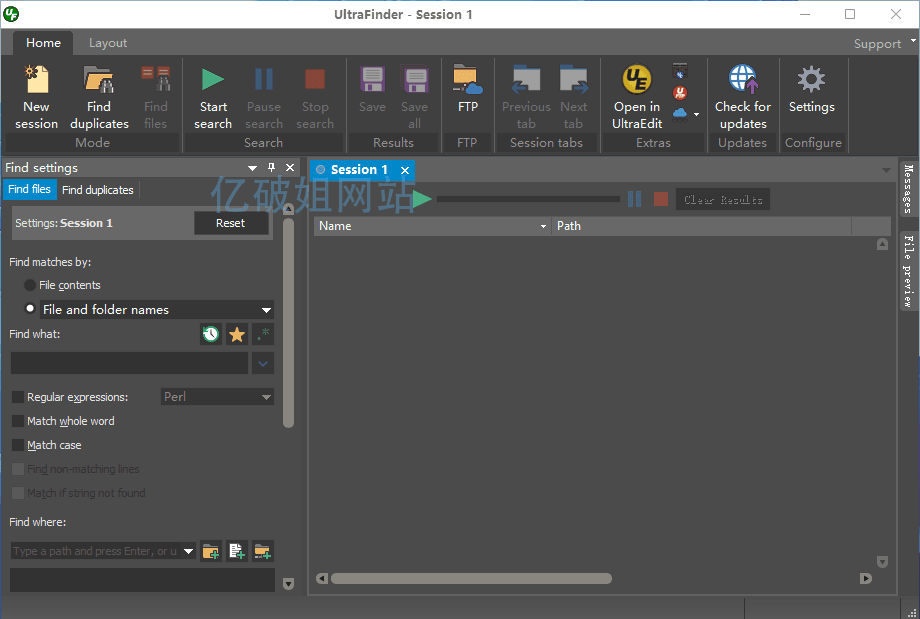Image resolution: width=920 pixels, height=619 pixels.
Task: Click the Save all results icon
Action: point(415,97)
